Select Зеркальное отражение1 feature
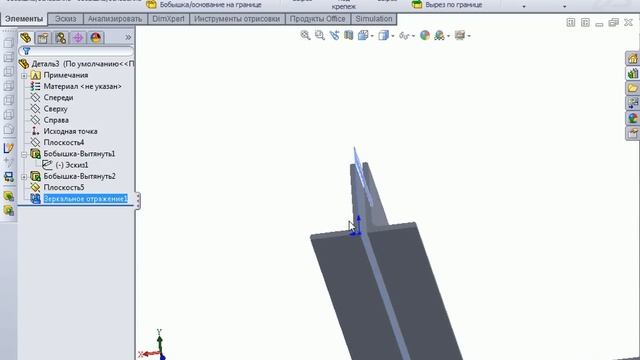This screenshot has width=640, height=360. coord(85,199)
